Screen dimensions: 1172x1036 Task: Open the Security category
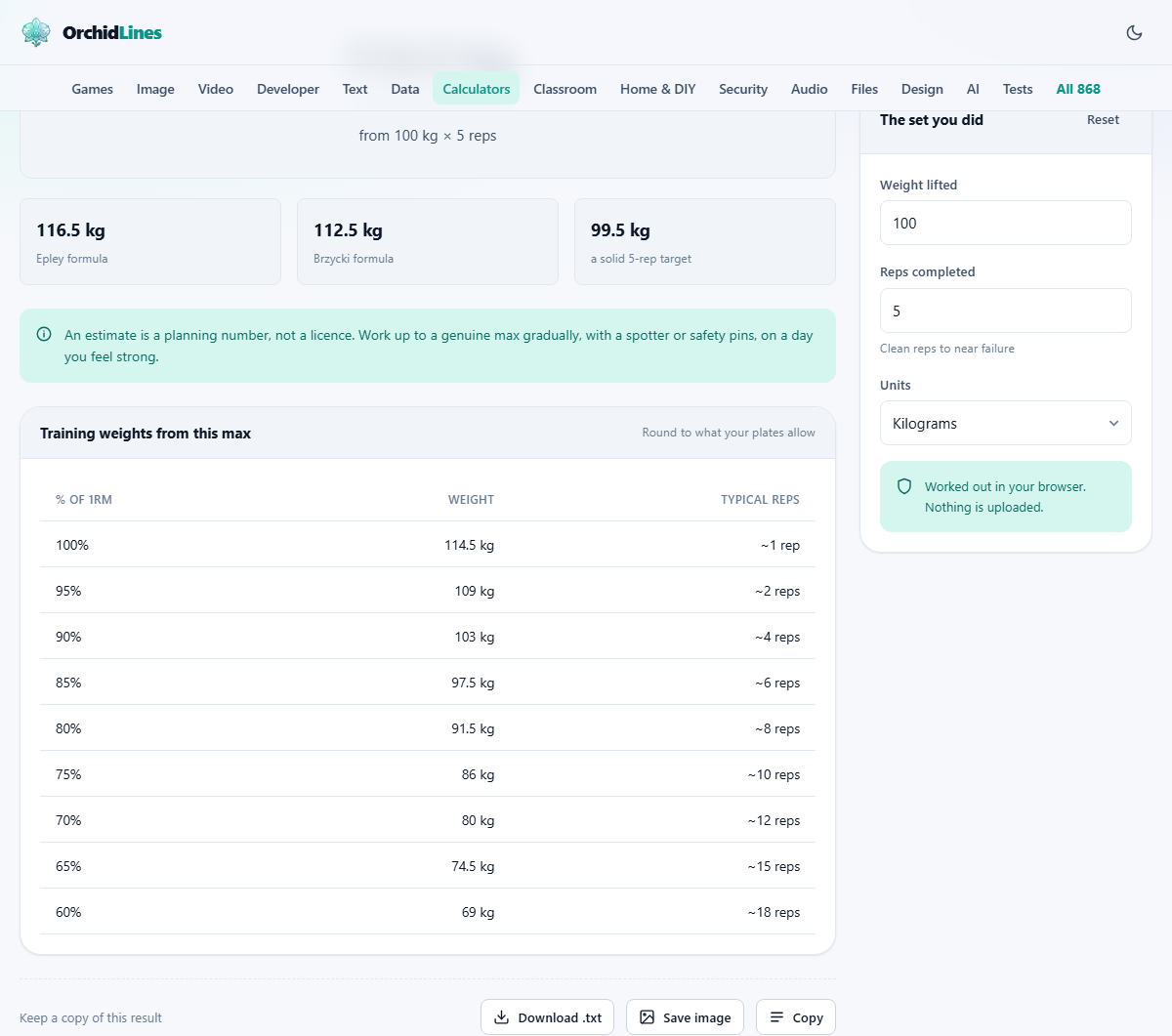pos(743,89)
